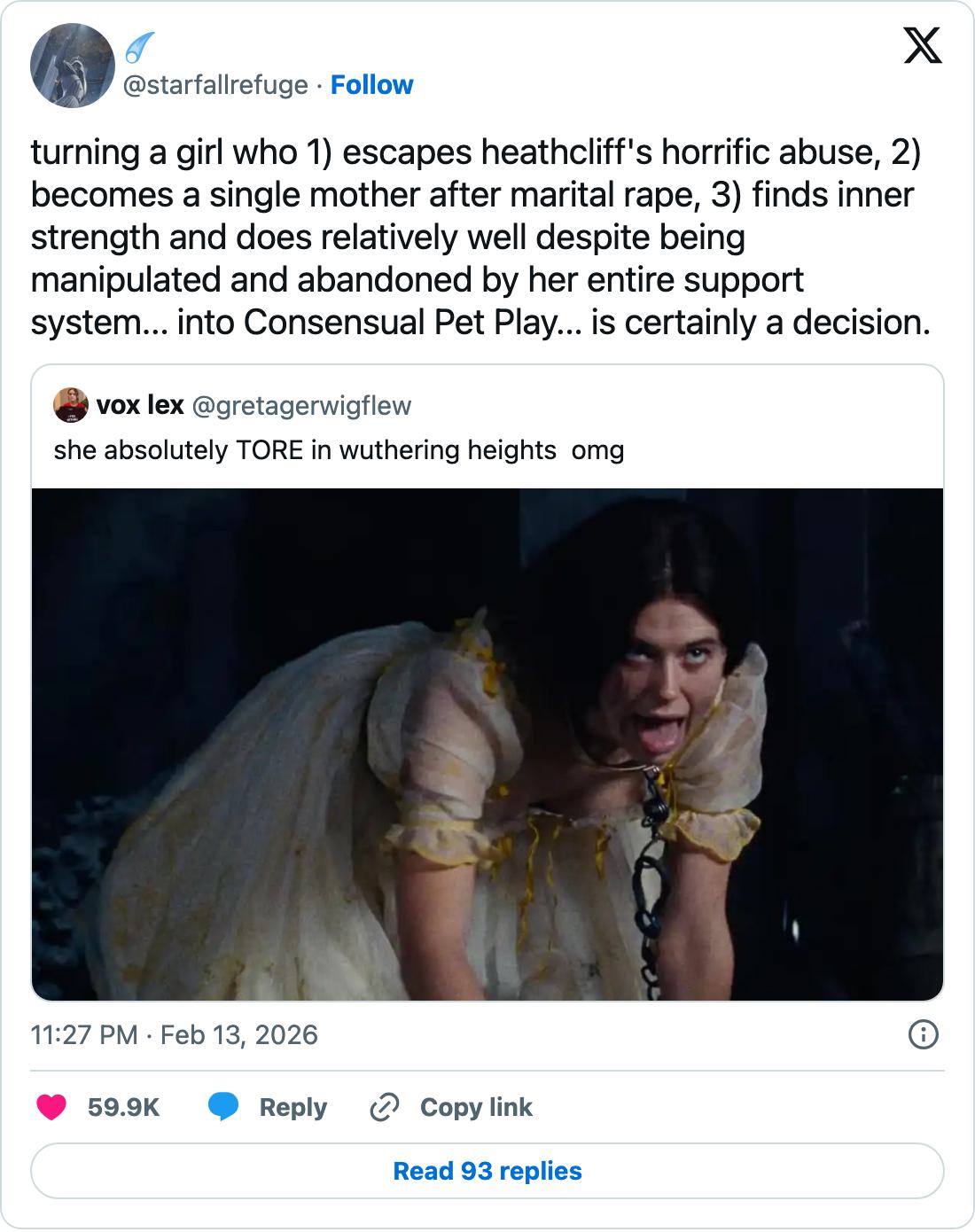Viewport: 975px width, 1232px height.
Task: Open the quoted tweet movie image
Action: point(487,745)
